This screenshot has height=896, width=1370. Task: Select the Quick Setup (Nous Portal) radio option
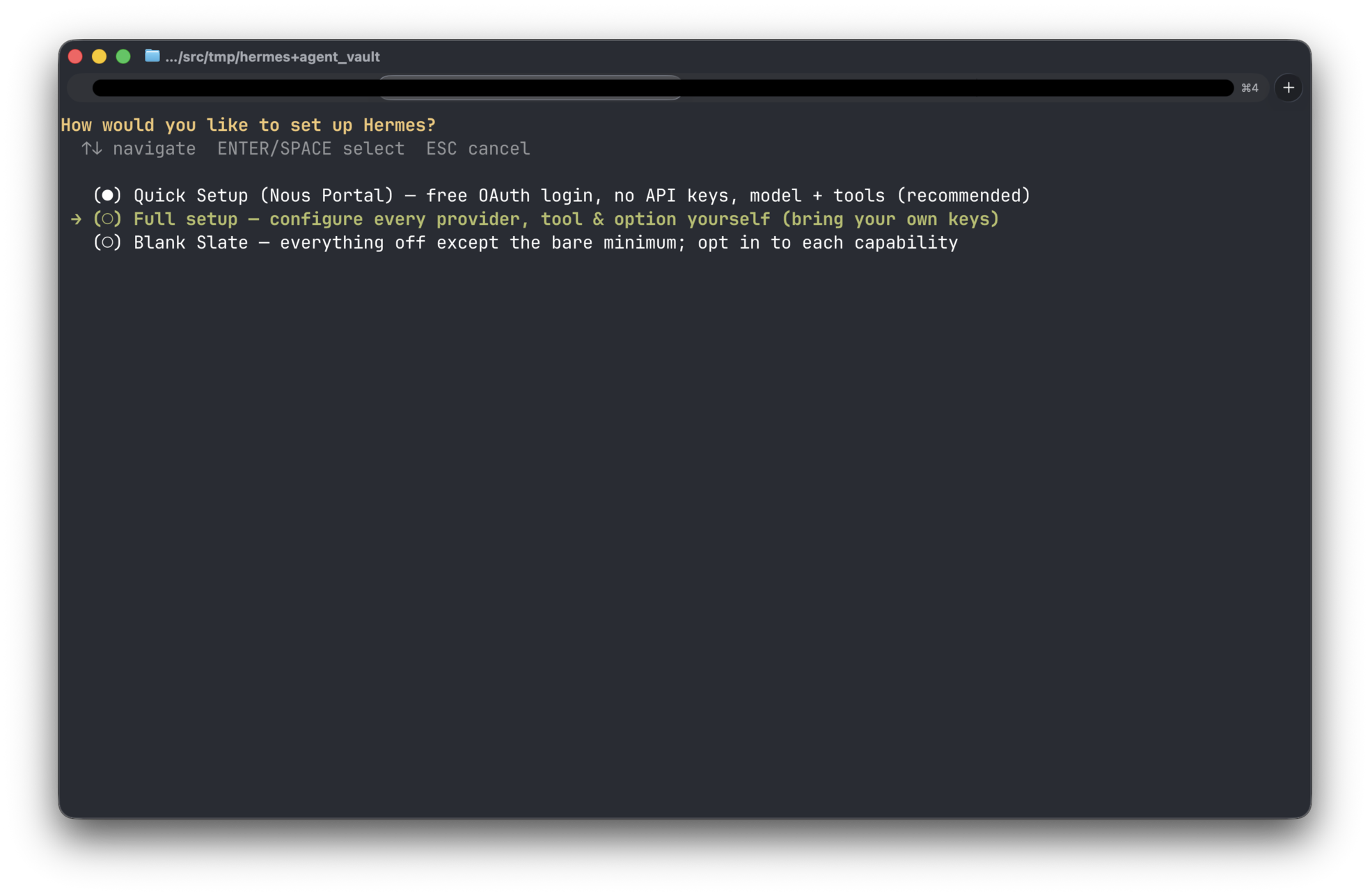(107, 196)
